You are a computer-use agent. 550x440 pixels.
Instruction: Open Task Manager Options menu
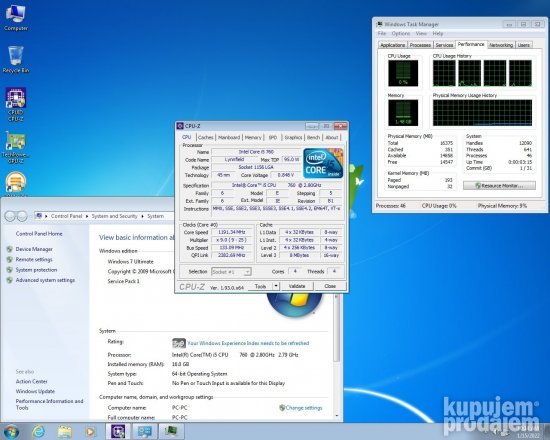401,33
